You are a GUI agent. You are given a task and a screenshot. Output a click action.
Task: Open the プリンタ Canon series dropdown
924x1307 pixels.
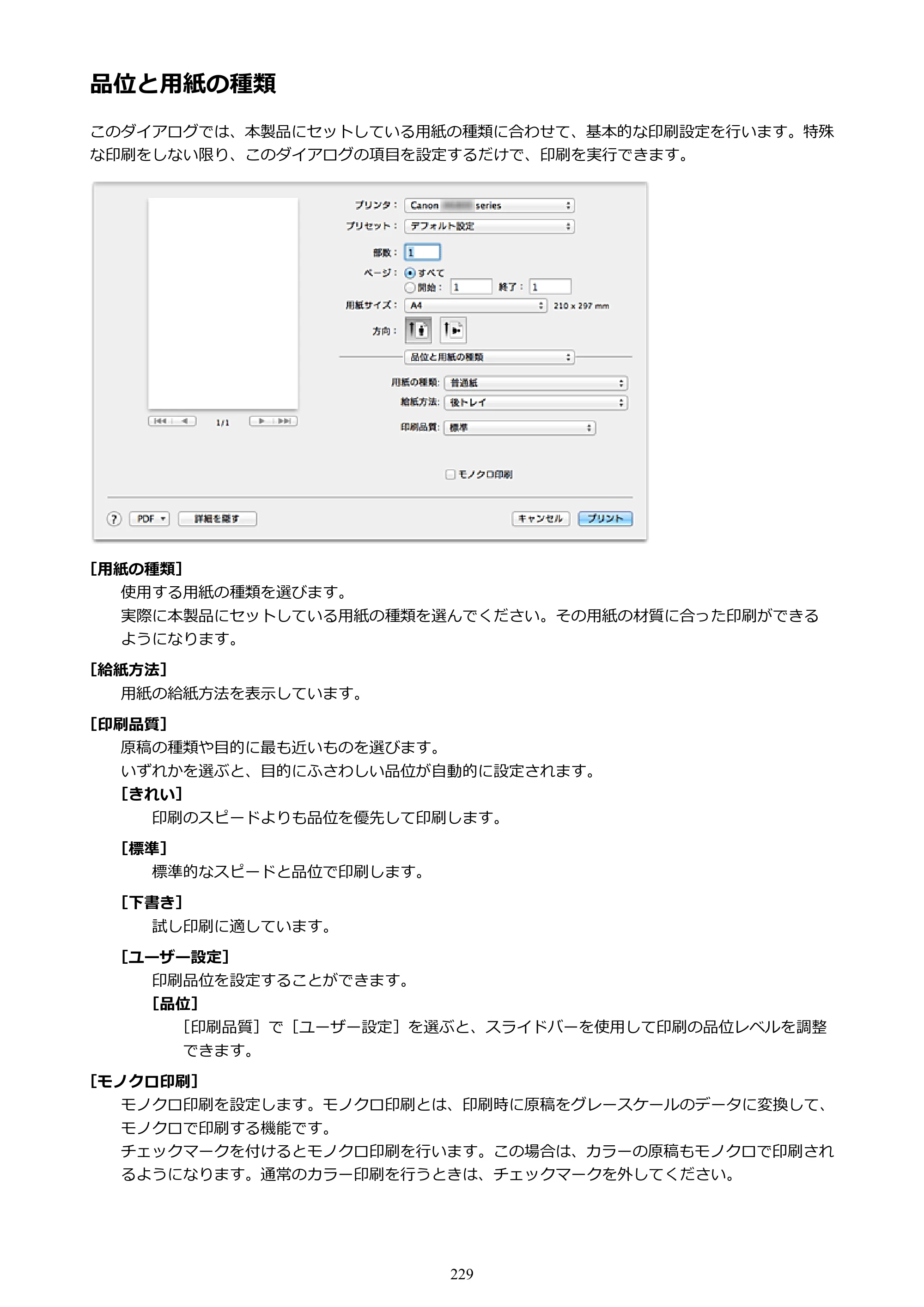(490, 206)
